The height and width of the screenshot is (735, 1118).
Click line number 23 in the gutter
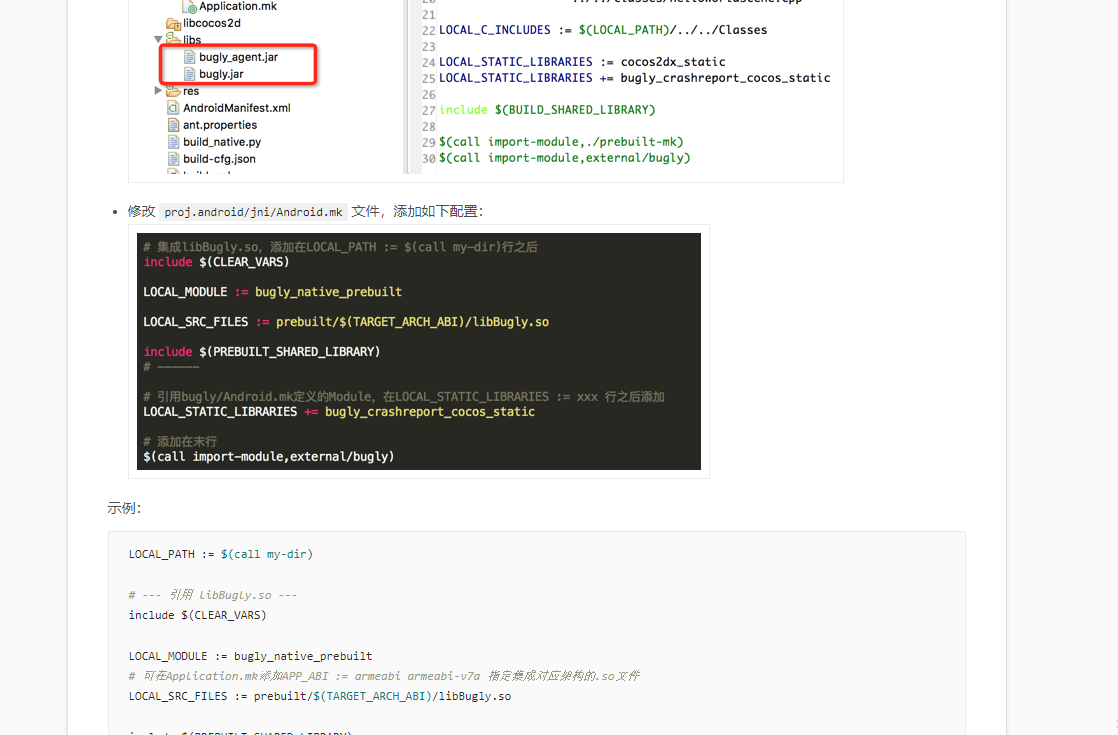[x=429, y=47]
